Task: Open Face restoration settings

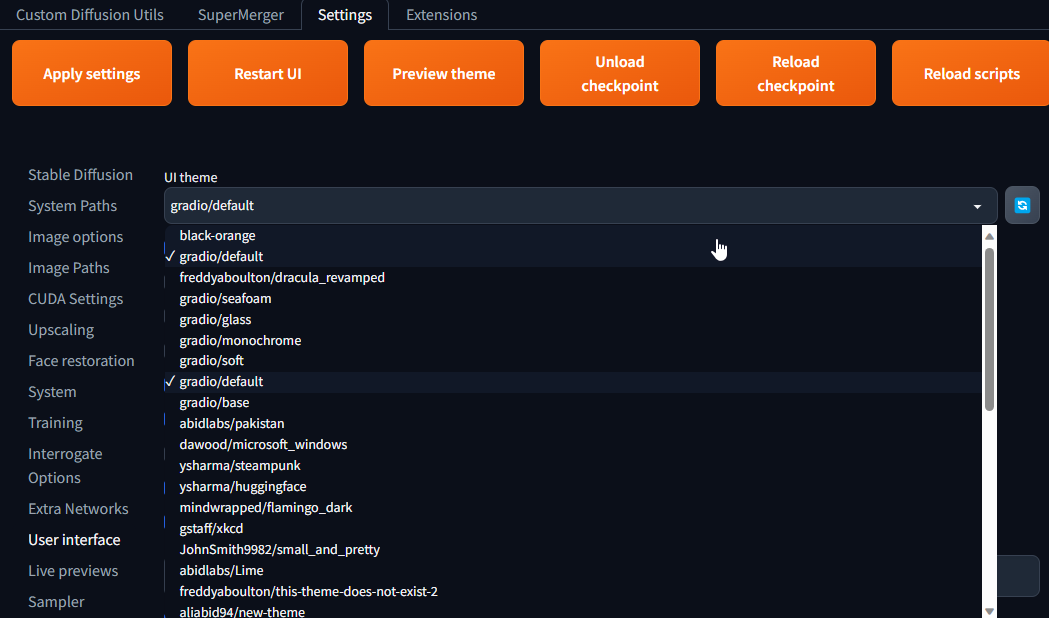Action: click(x=81, y=360)
